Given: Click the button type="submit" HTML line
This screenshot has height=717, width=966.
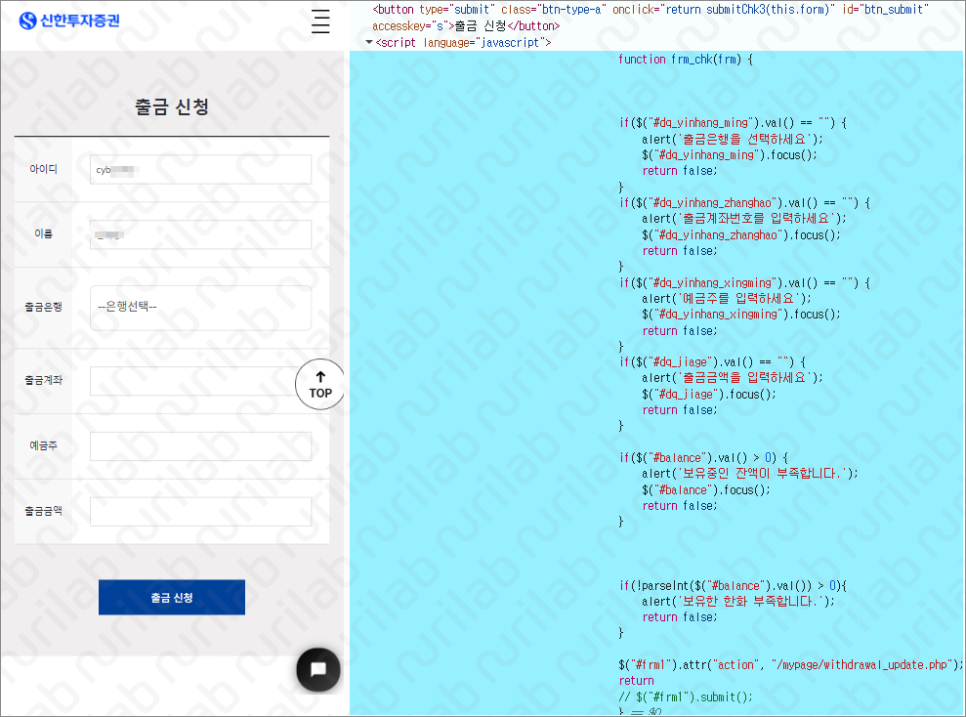Looking at the screenshot, I should (x=650, y=18).
